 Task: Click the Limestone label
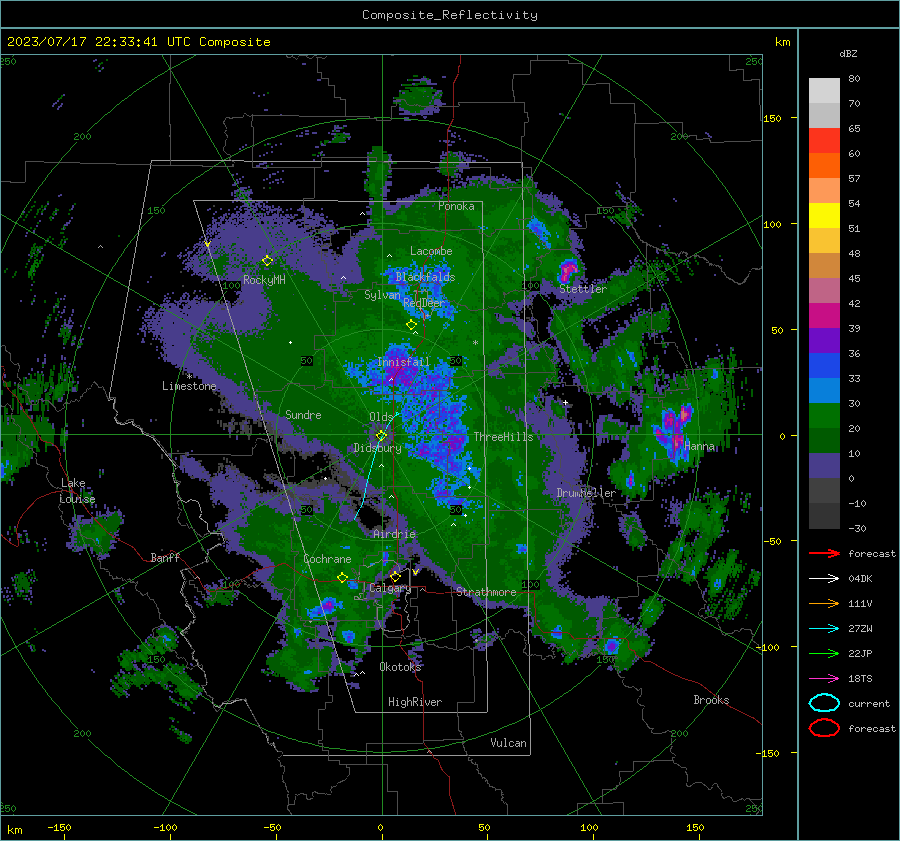point(189,386)
